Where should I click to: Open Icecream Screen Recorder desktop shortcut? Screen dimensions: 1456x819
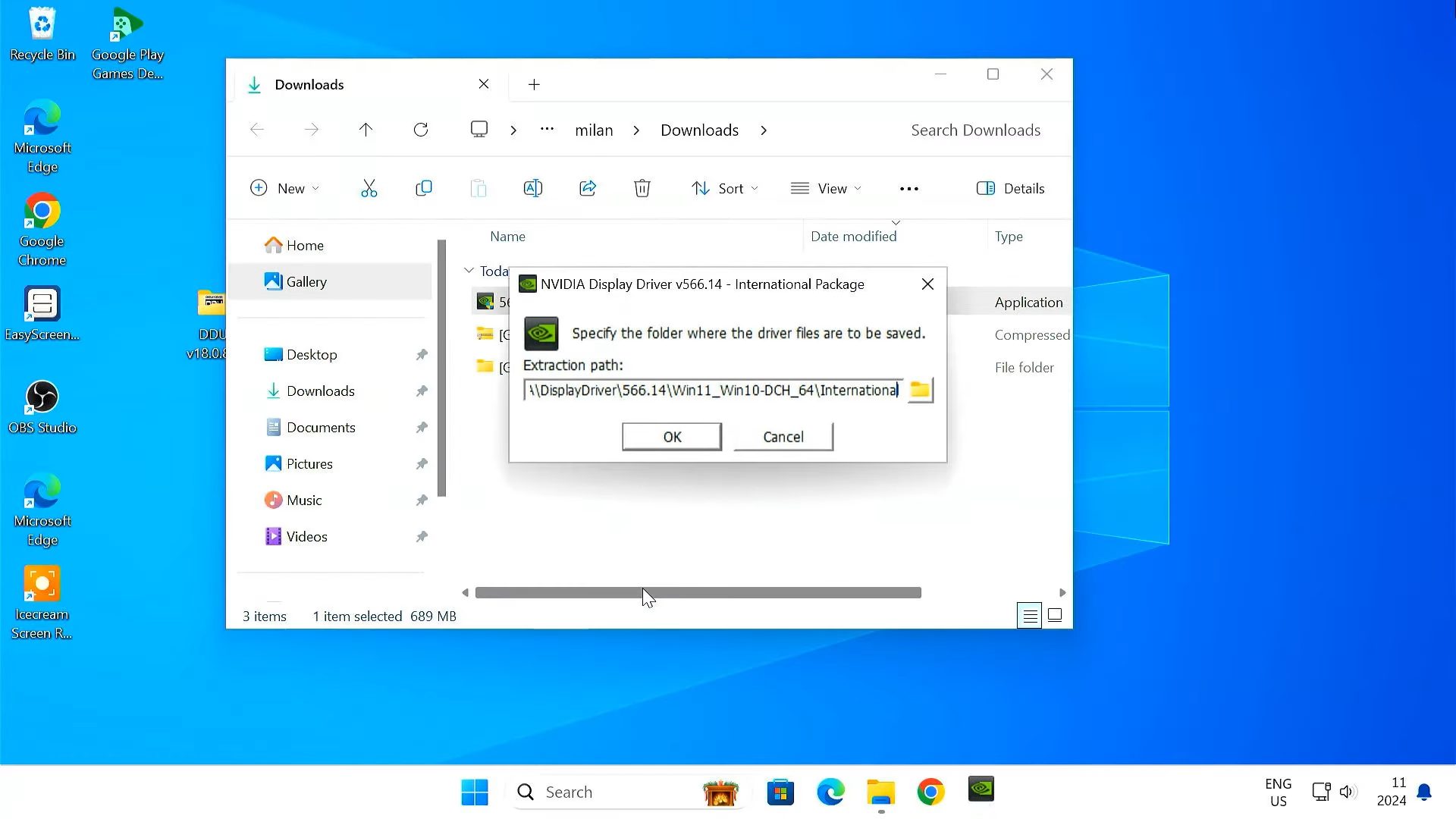click(x=42, y=603)
